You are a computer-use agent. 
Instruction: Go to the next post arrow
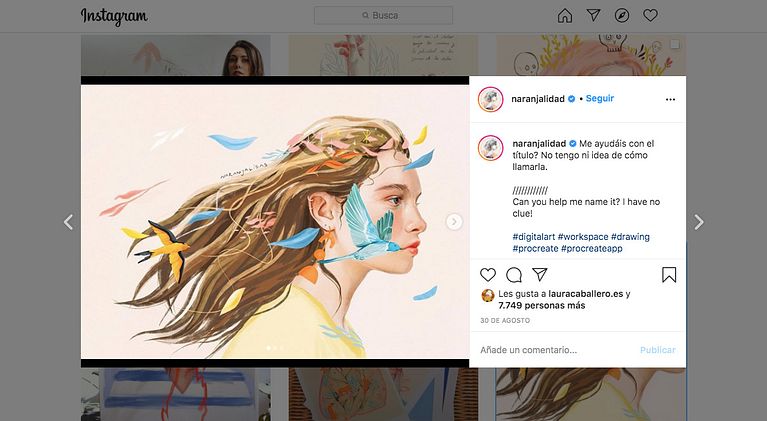point(699,222)
